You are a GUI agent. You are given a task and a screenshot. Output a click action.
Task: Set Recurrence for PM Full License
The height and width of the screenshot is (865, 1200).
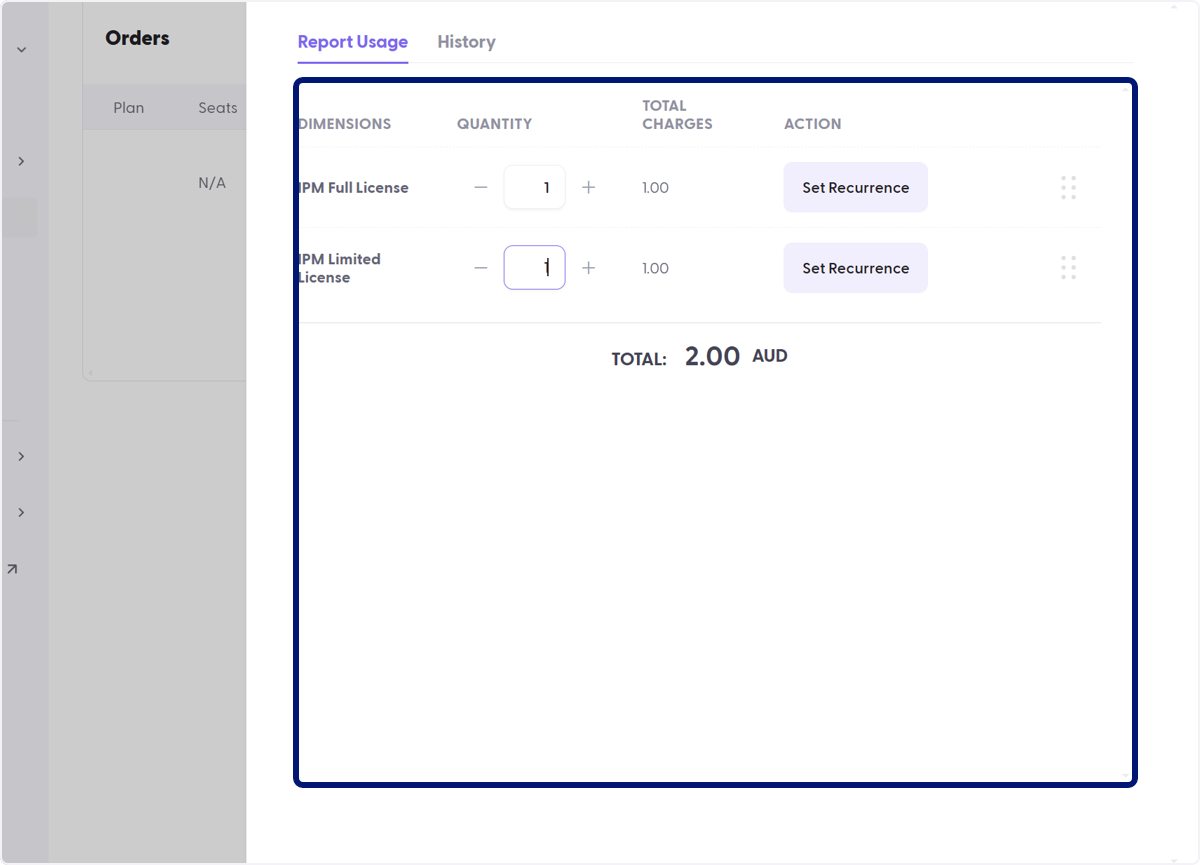(x=855, y=188)
